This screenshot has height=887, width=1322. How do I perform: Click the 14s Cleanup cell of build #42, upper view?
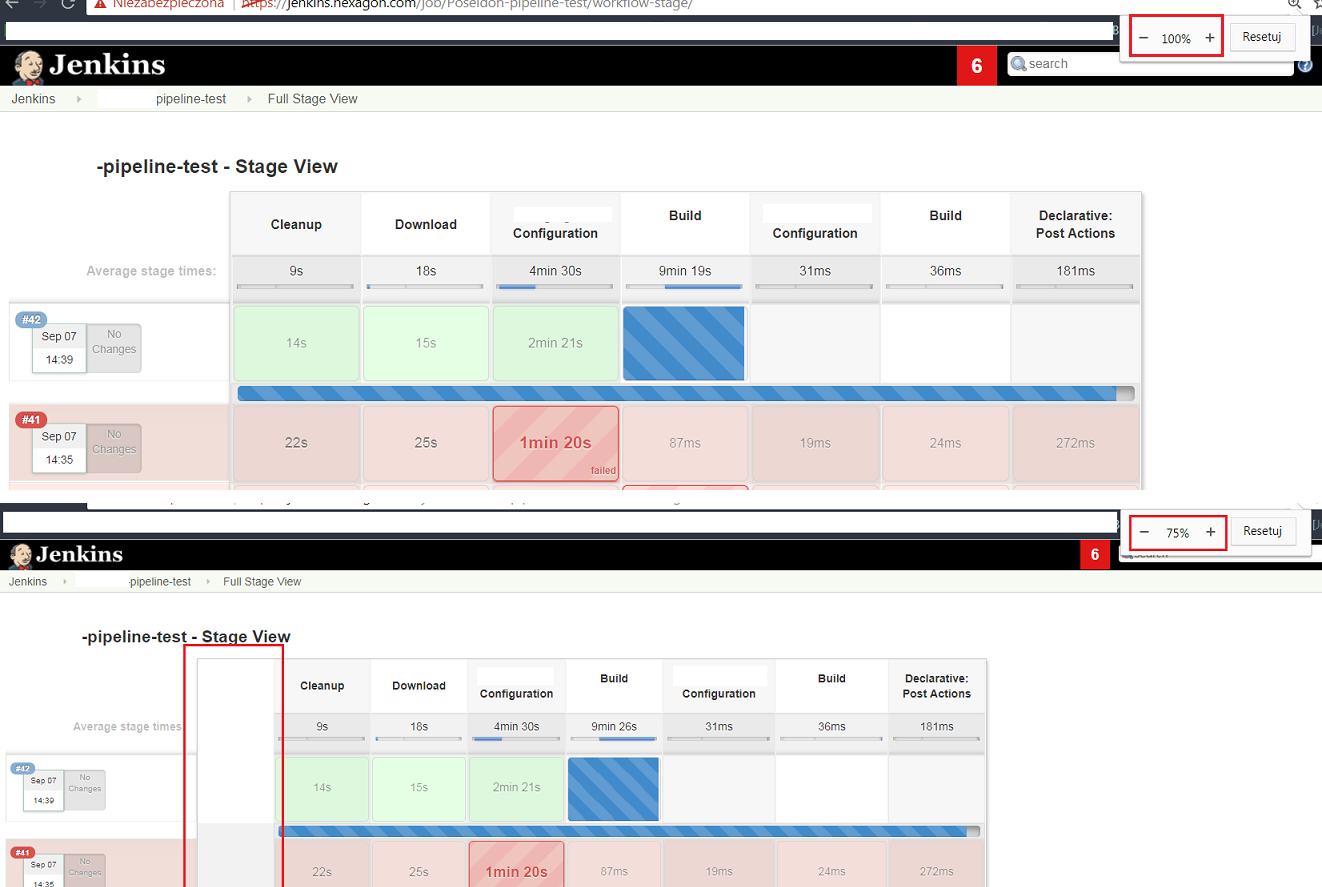click(x=296, y=343)
